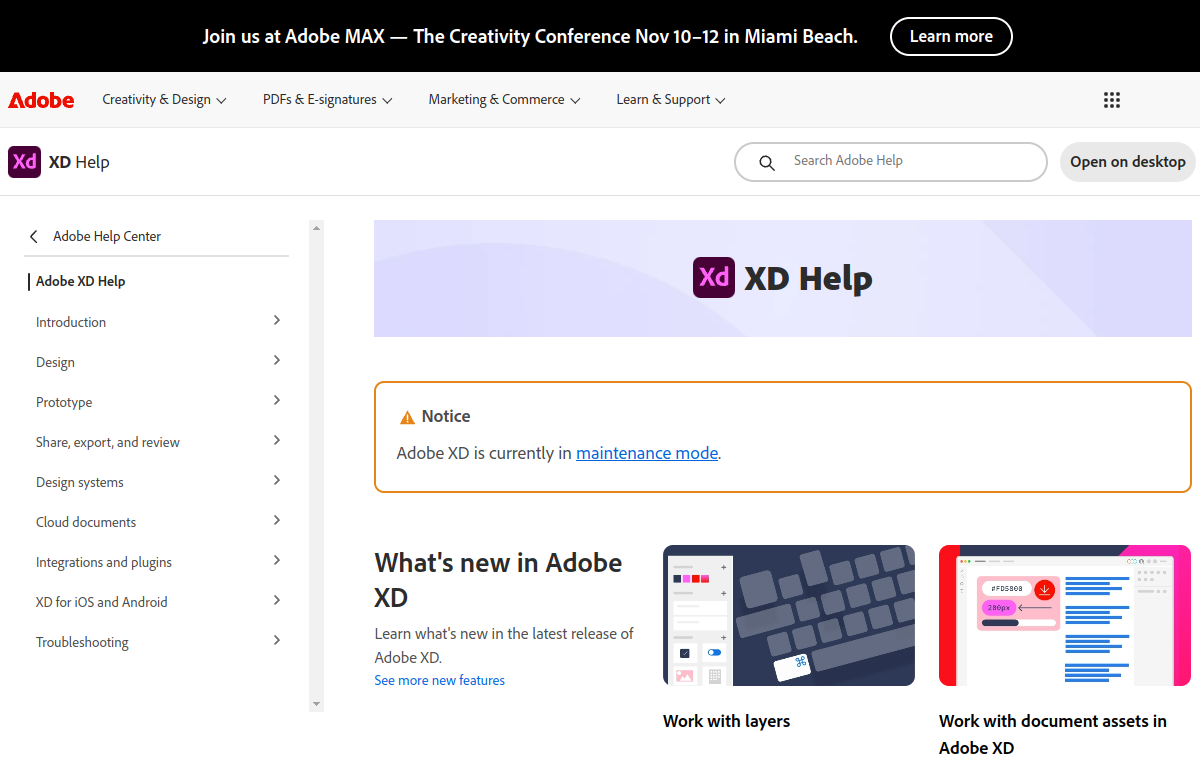Open the Design systems sidebar item
Image resolution: width=1200 pixels, height=760 pixels.
[x=80, y=482]
